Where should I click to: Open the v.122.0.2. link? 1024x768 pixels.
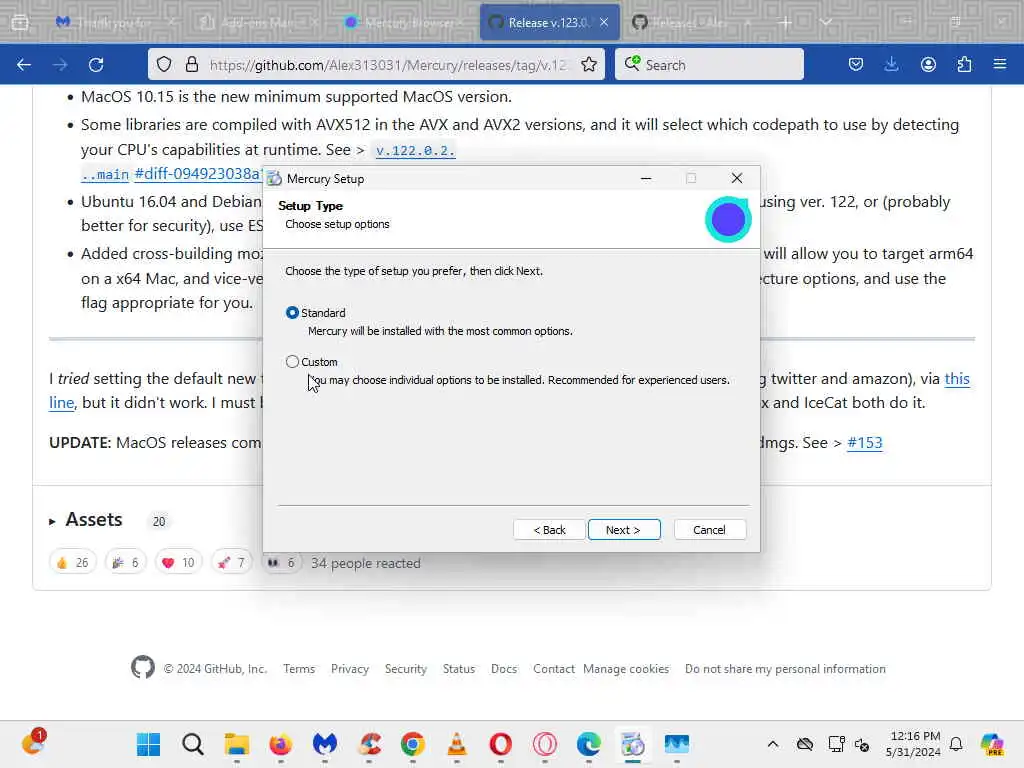click(415, 150)
